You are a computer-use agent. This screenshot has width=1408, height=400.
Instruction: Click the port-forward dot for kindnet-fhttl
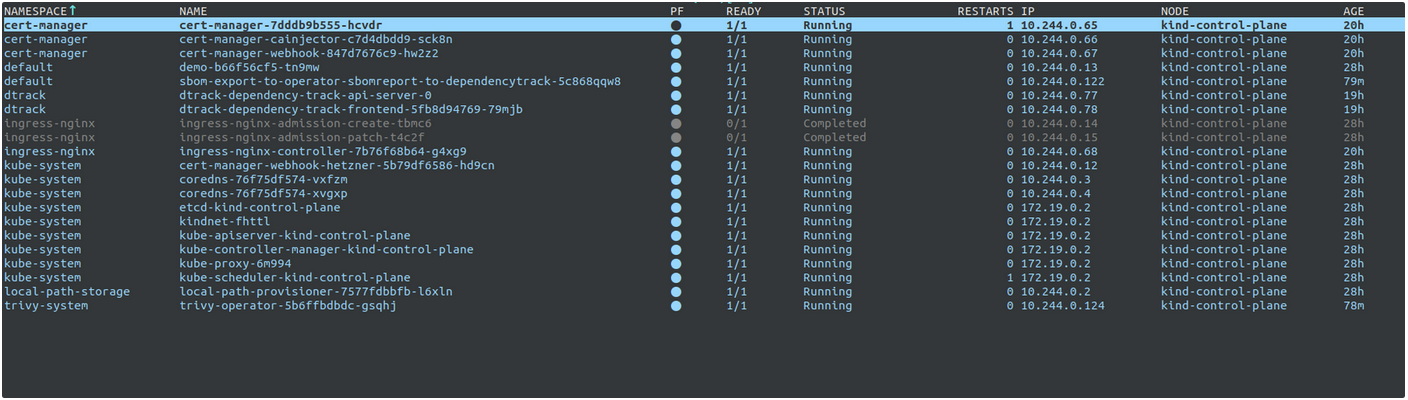(x=676, y=221)
